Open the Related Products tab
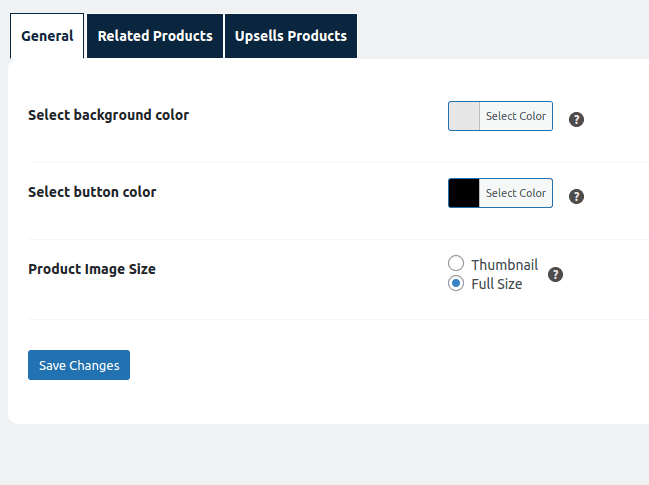This screenshot has width=649, height=485. [x=155, y=36]
